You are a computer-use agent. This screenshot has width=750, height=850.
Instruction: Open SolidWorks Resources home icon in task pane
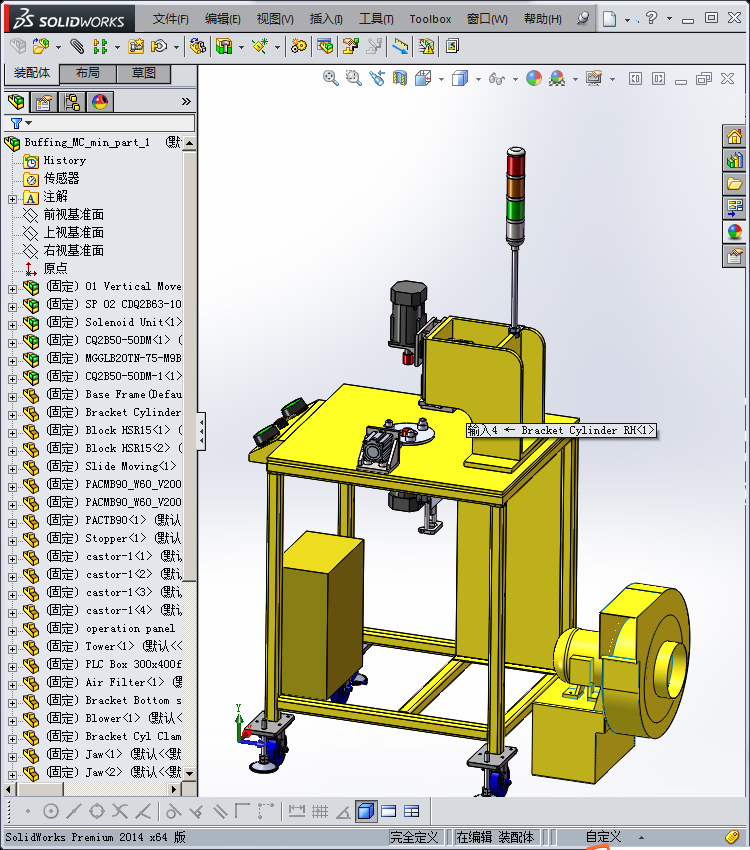[734, 137]
